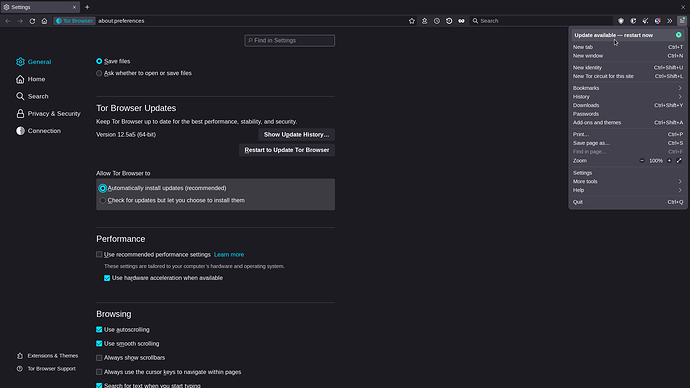Expand History submenu
The height and width of the screenshot is (388, 690).
628,97
